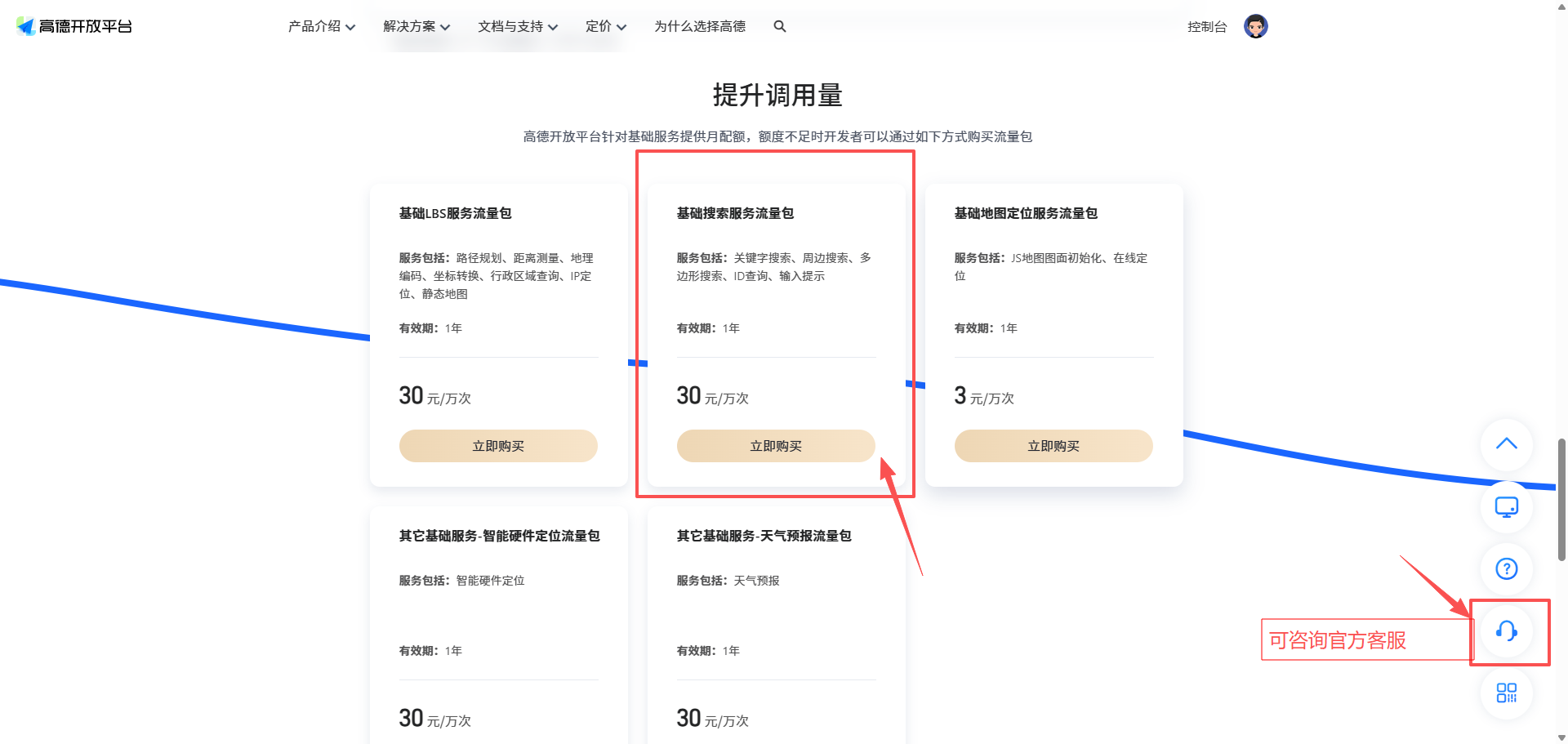Click the 高德开放平台 logo
This screenshot has height=744, width=1568.
click(x=74, y=26)
